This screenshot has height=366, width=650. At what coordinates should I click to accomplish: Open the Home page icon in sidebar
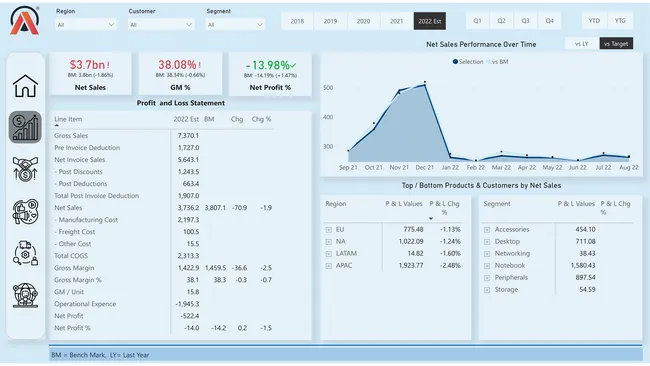click(25, 86)
